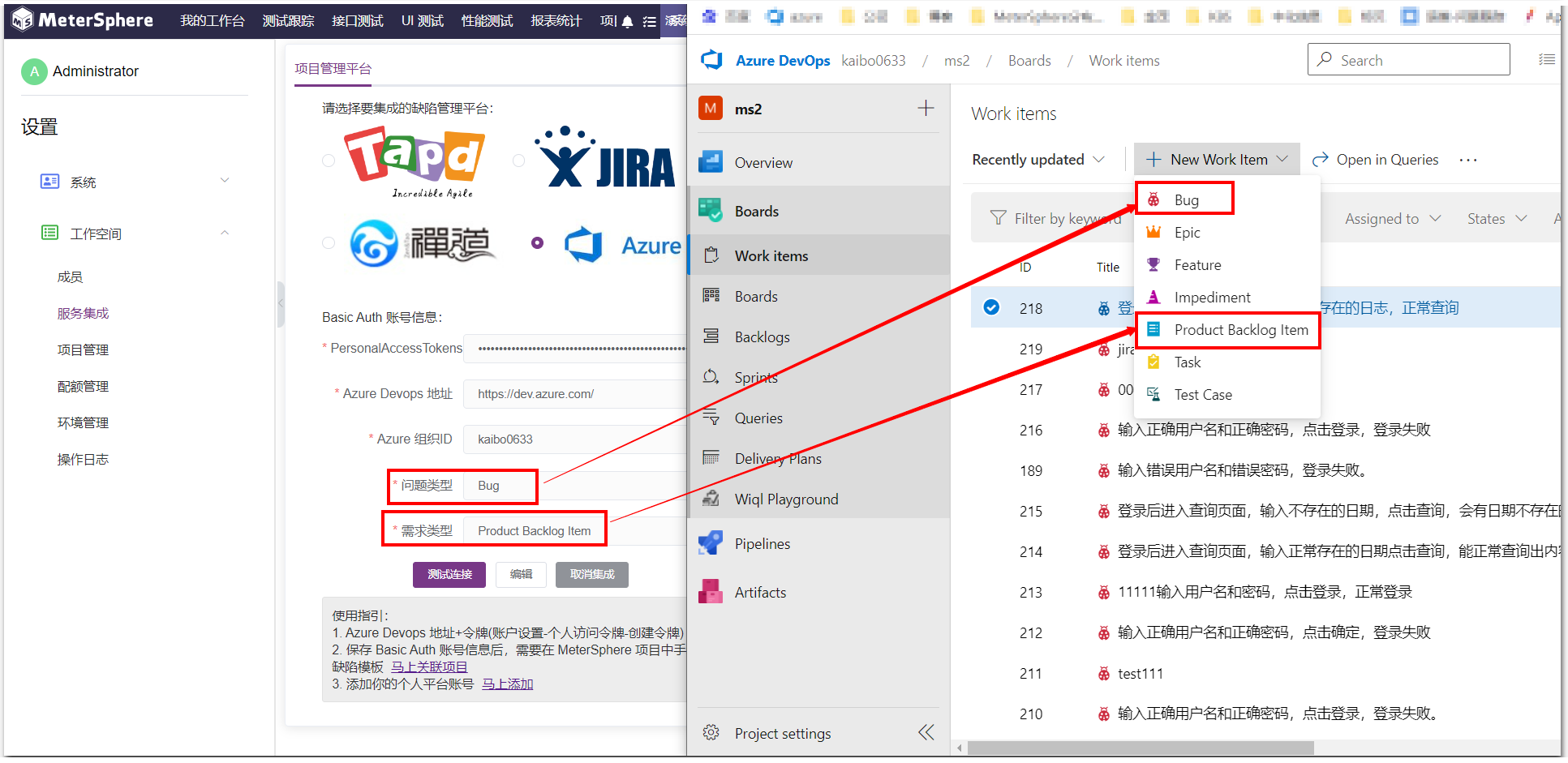Open Artifacts in the Azure DevOps sidebar
1568x763 pixels.
[761, 592]
